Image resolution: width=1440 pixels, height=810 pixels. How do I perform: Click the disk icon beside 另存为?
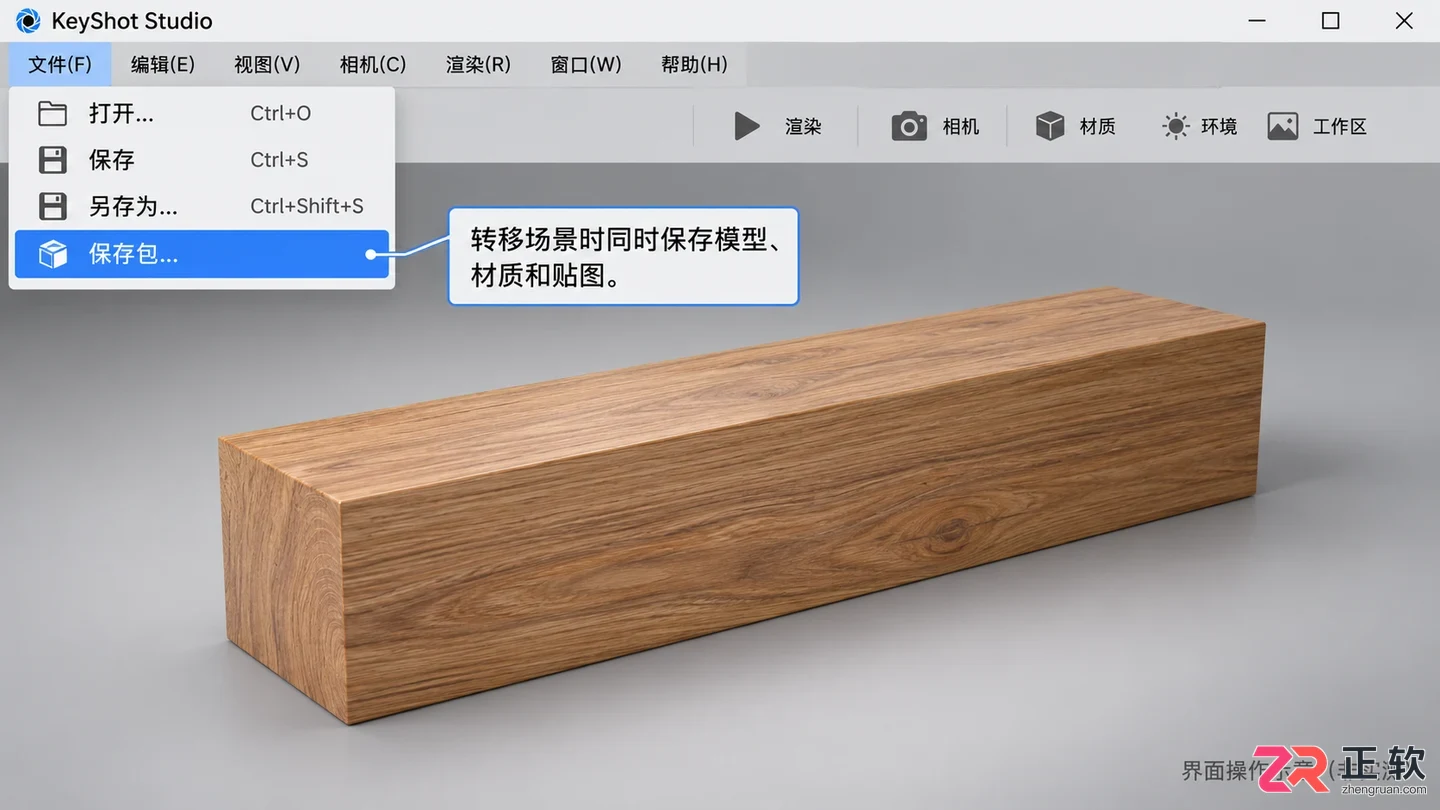coord(52,206)
